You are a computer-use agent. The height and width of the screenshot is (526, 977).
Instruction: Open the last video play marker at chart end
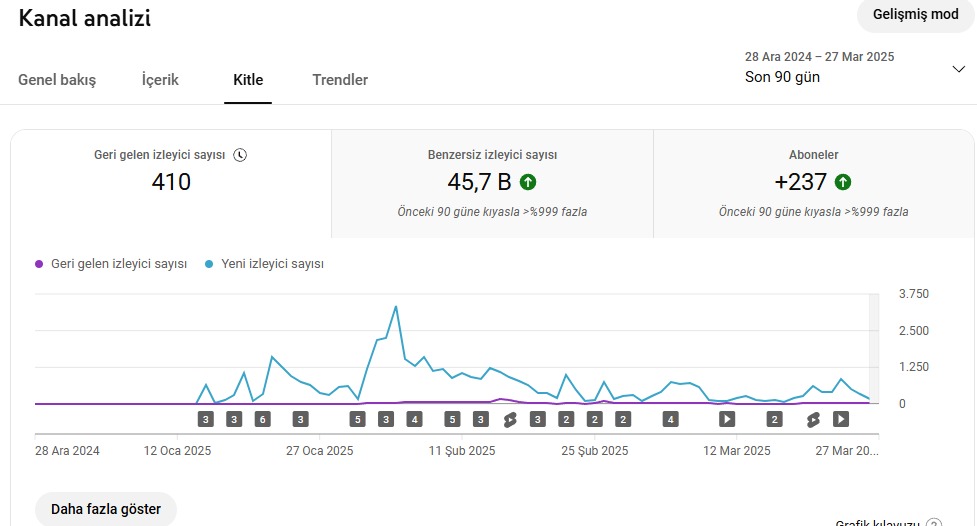point(841,419)
